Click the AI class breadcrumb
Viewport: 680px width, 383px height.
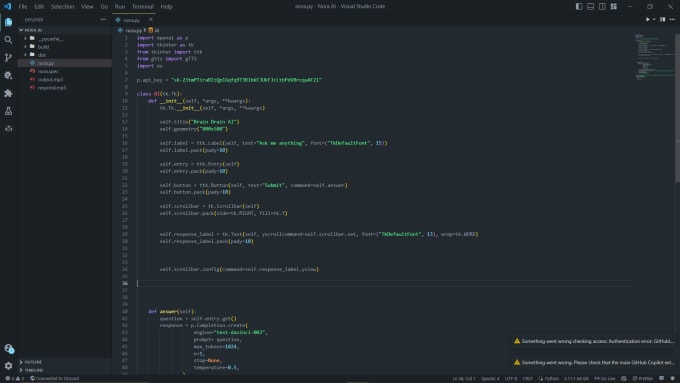pos(154,30)
